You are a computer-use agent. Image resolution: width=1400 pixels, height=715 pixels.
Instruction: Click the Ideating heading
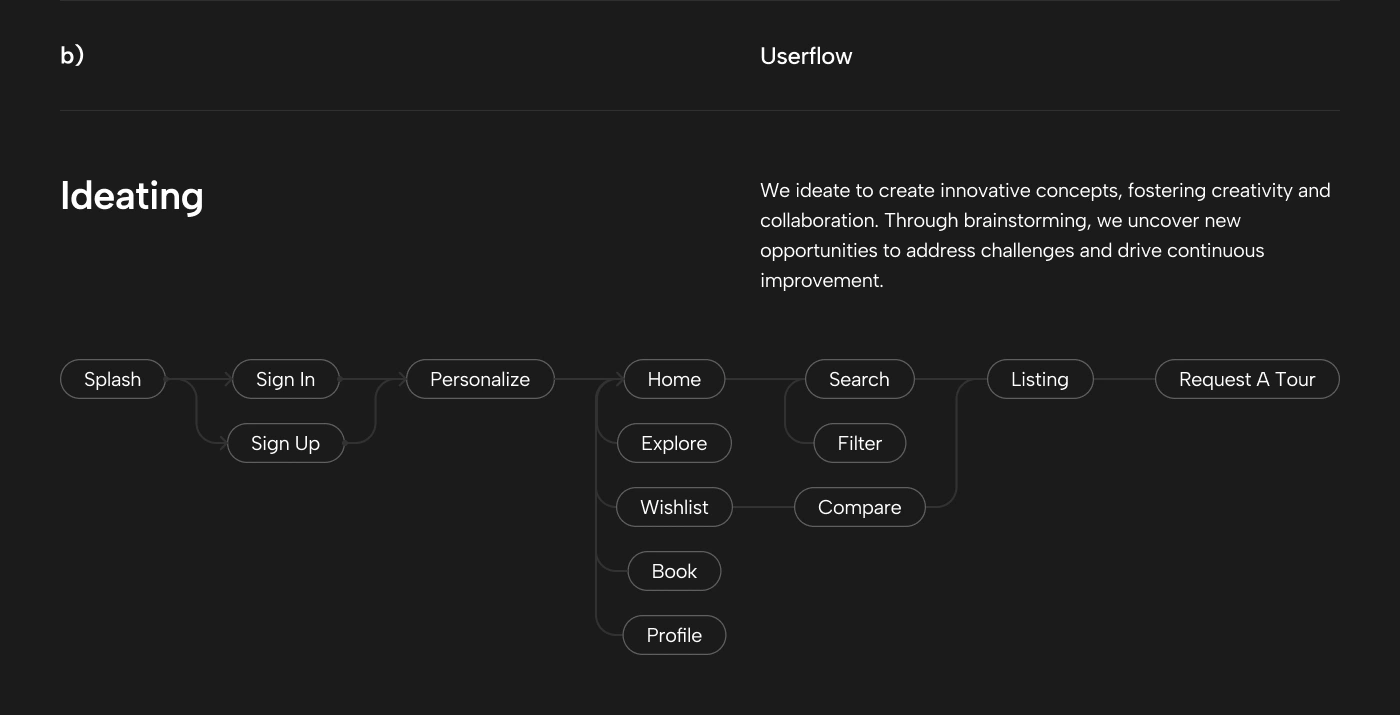point(132,196)
